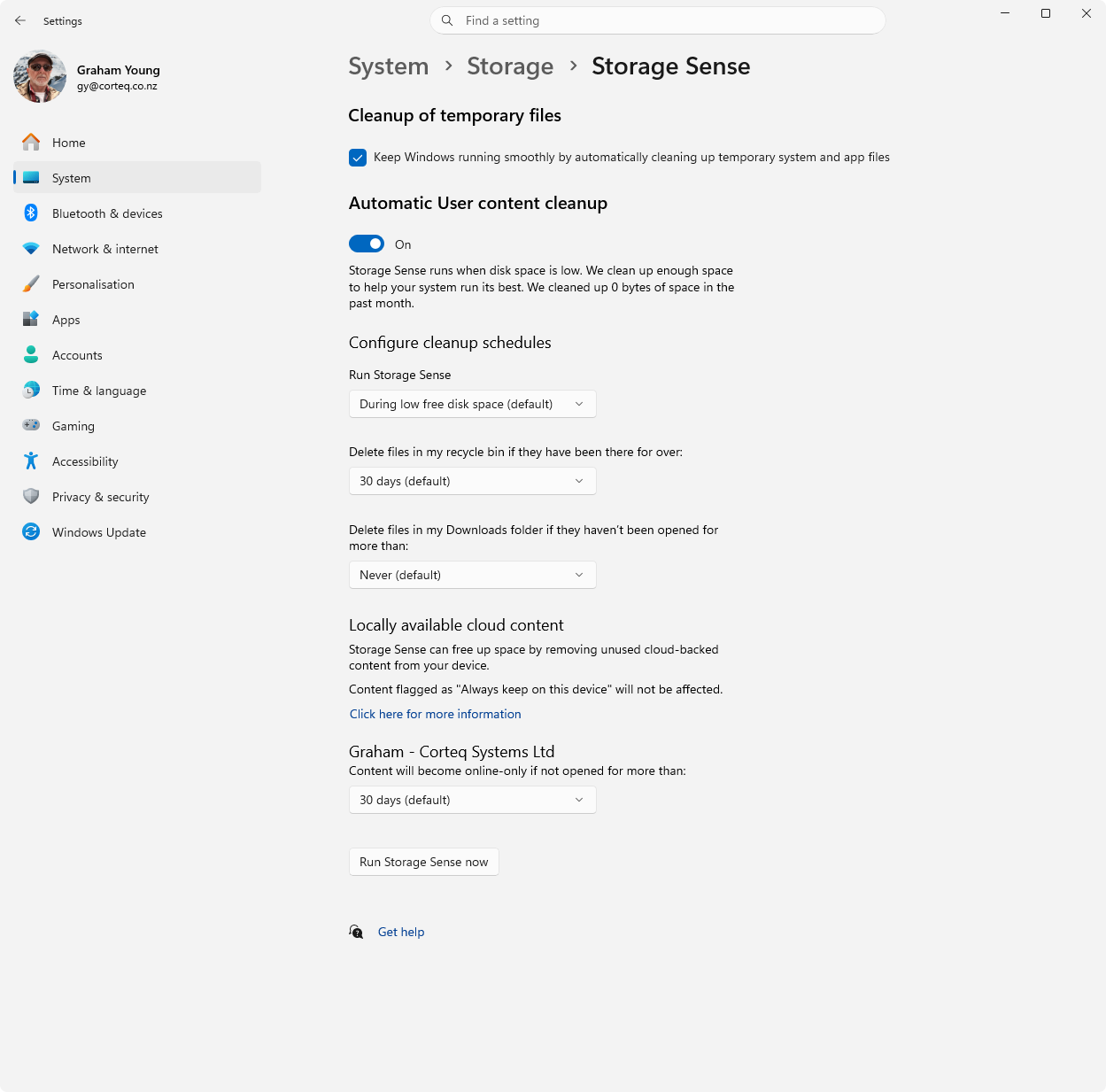Image resolution: width=1106 pixels, height=1092 pixels.
Task: Click the back arrow icon
Action: (x=20, y=20)
